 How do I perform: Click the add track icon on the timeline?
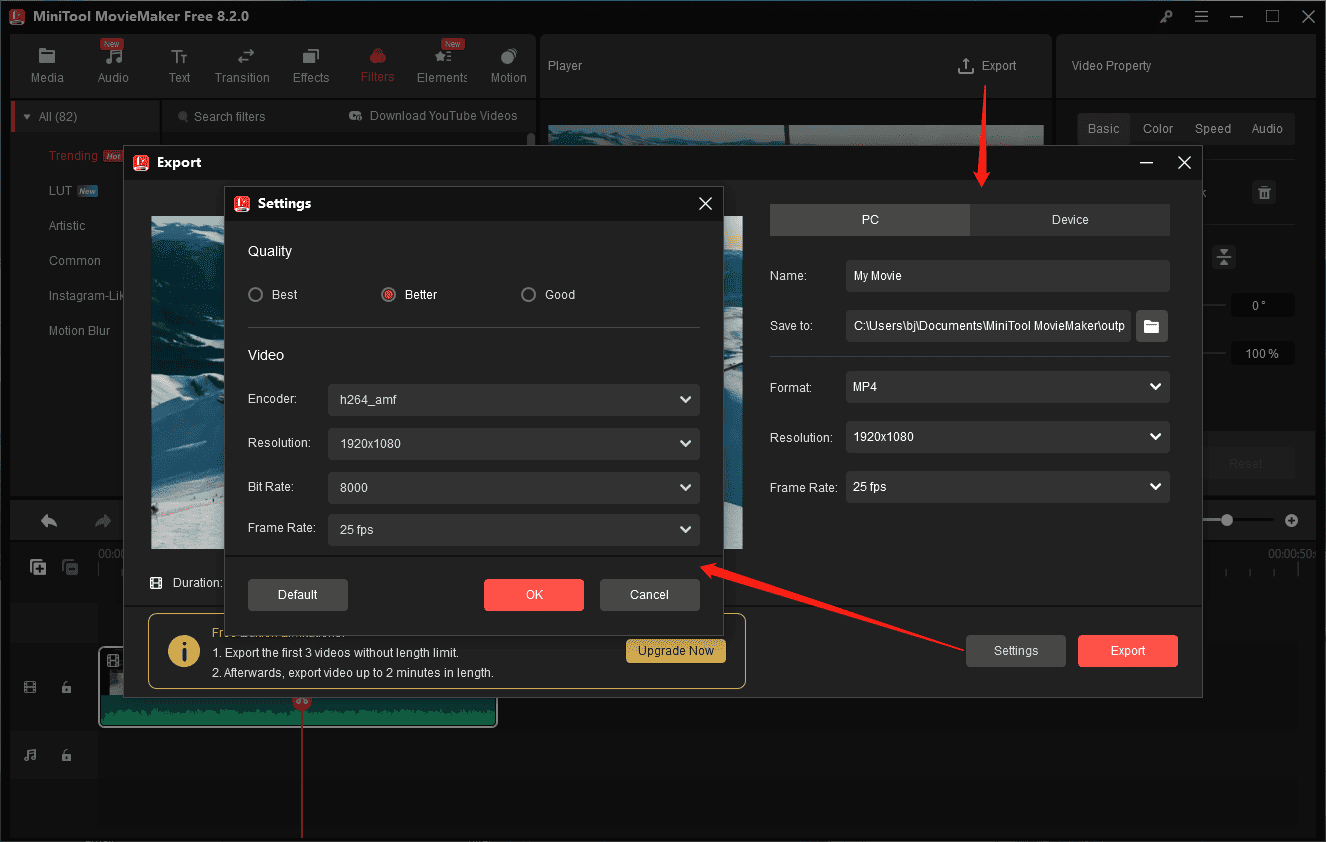pyautogui.click(x=38, y=567)
